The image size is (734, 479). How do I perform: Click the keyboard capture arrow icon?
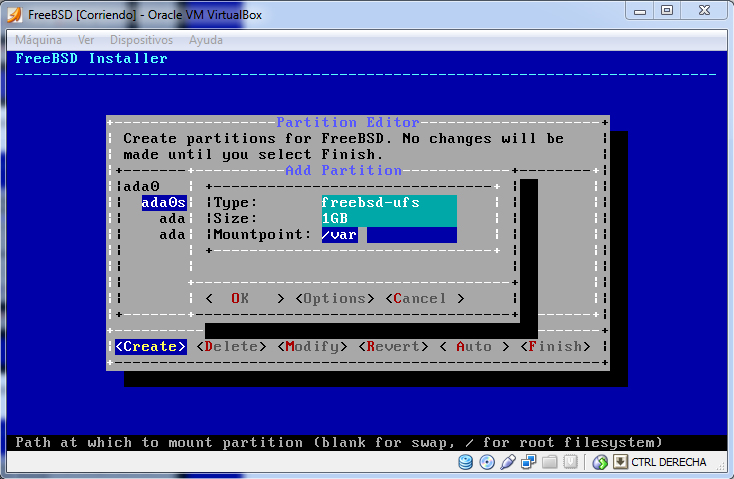pos(620,462)
